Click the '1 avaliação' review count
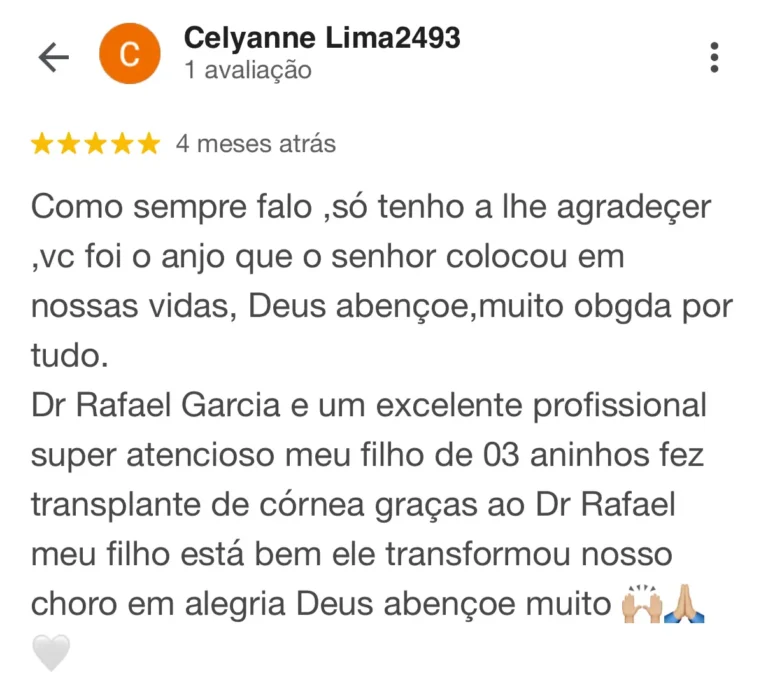 point(248,70)
